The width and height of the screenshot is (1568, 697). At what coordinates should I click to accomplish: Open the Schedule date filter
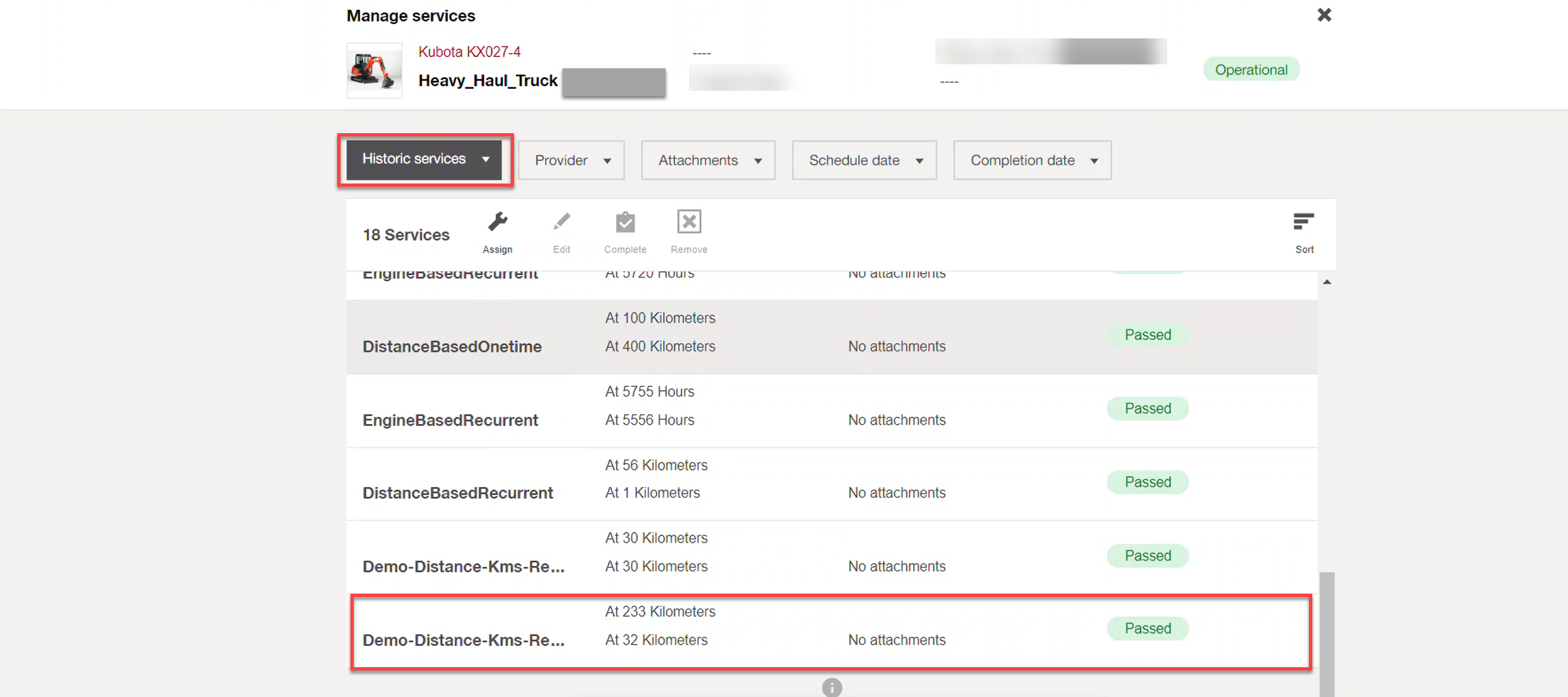864,160
